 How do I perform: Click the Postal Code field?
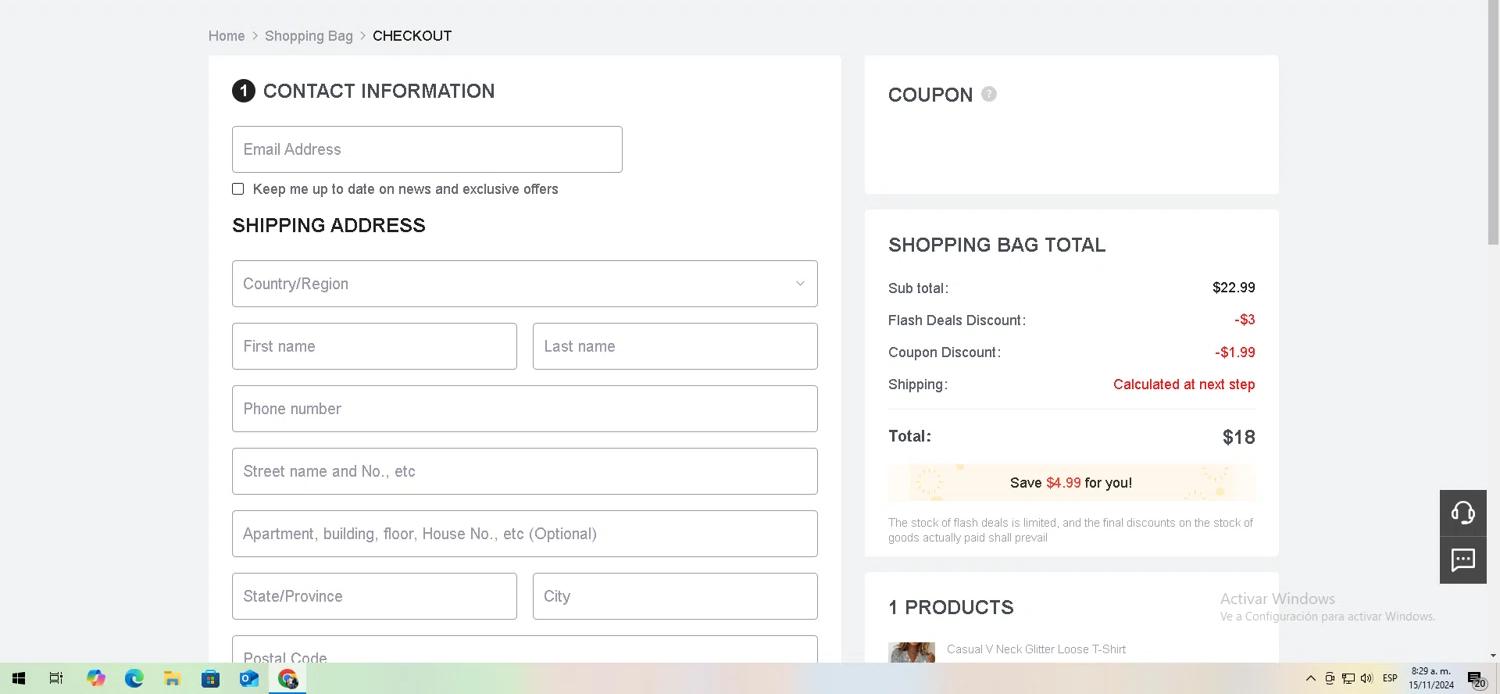point(524,649)
